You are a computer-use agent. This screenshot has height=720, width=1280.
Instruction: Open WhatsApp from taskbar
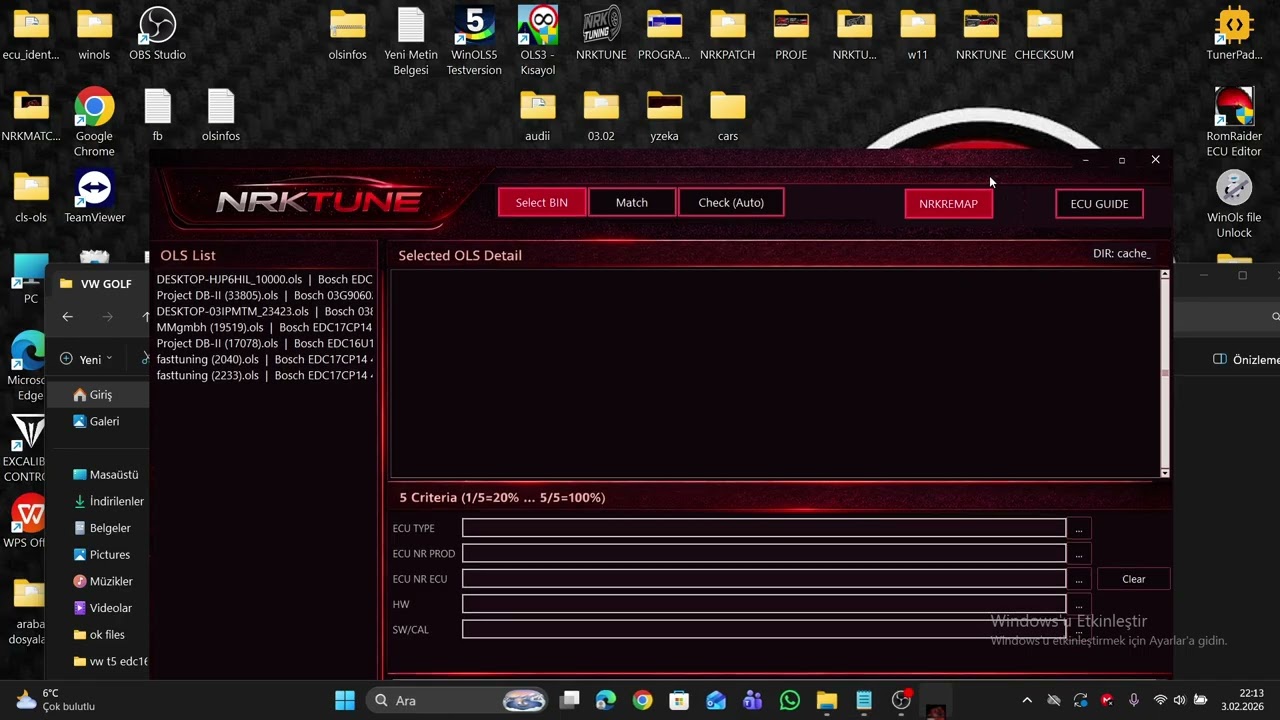point(790,700)
